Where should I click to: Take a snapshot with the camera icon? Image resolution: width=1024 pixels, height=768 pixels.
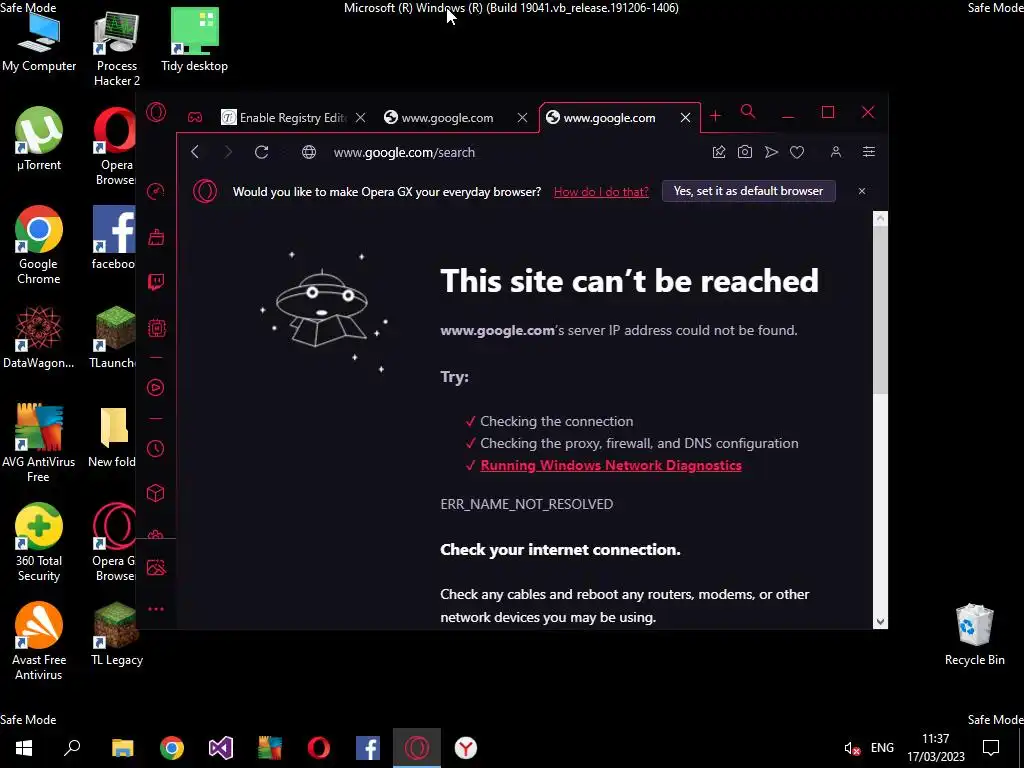point(744,152)
